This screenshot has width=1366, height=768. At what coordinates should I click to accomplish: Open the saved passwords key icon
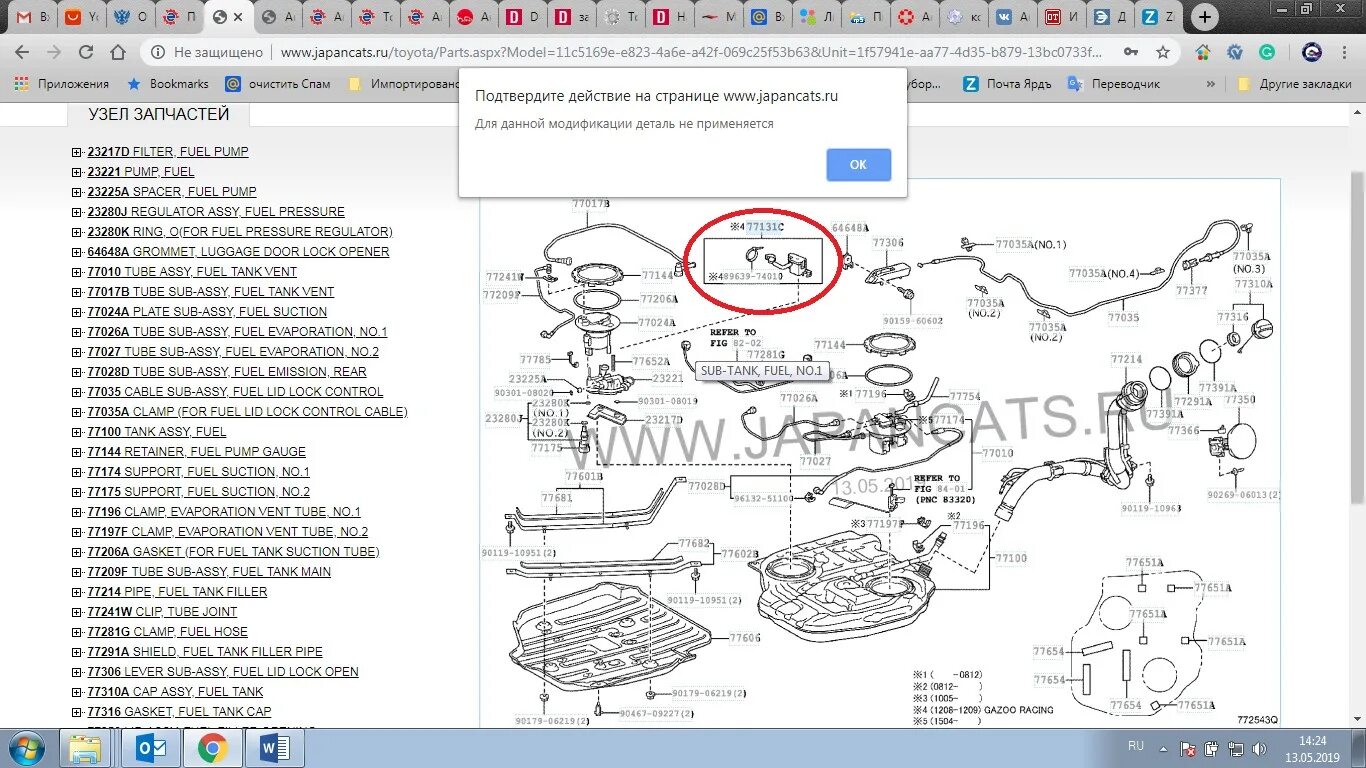click(1130, 52)
